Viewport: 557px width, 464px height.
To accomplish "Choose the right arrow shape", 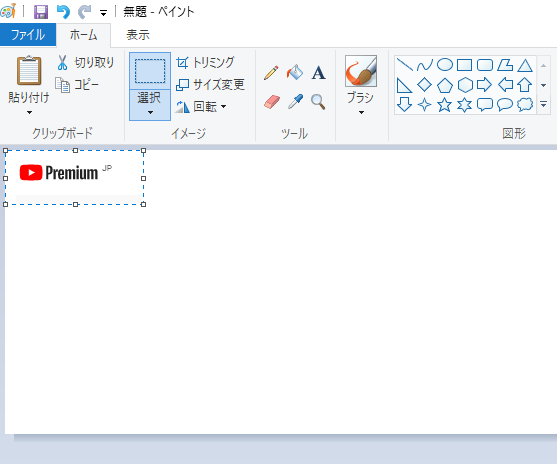I will (485, 85).
